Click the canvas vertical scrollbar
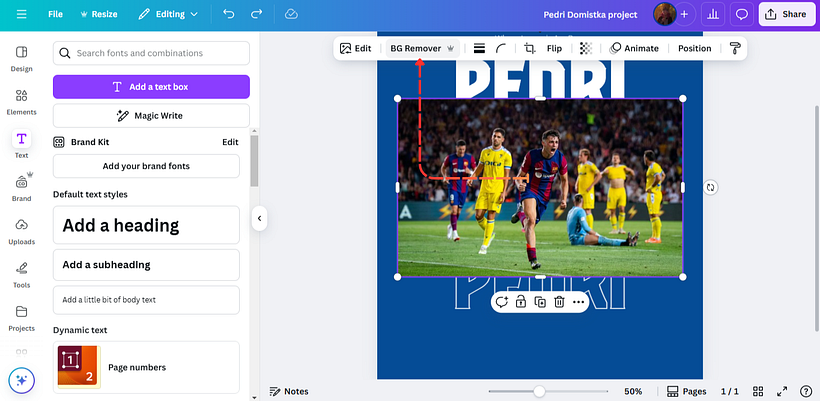Image resolution: width=820 pixels, height=401 pixels. 817,217
